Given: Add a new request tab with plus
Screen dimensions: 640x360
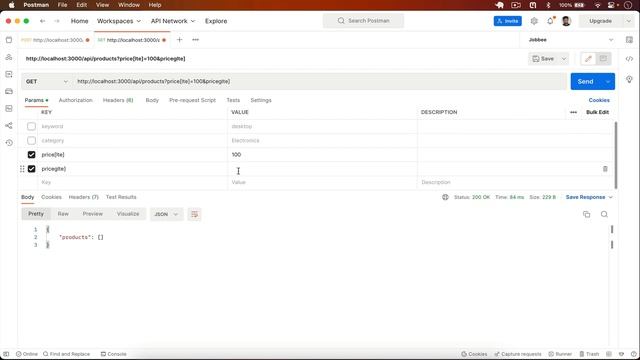Looking at the screenshot, I should (x=179, y=40).
